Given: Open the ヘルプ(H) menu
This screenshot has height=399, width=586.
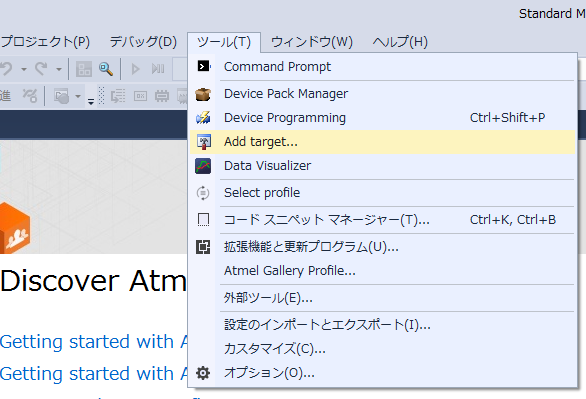Looking at the screenshot, I should (400, 41).
